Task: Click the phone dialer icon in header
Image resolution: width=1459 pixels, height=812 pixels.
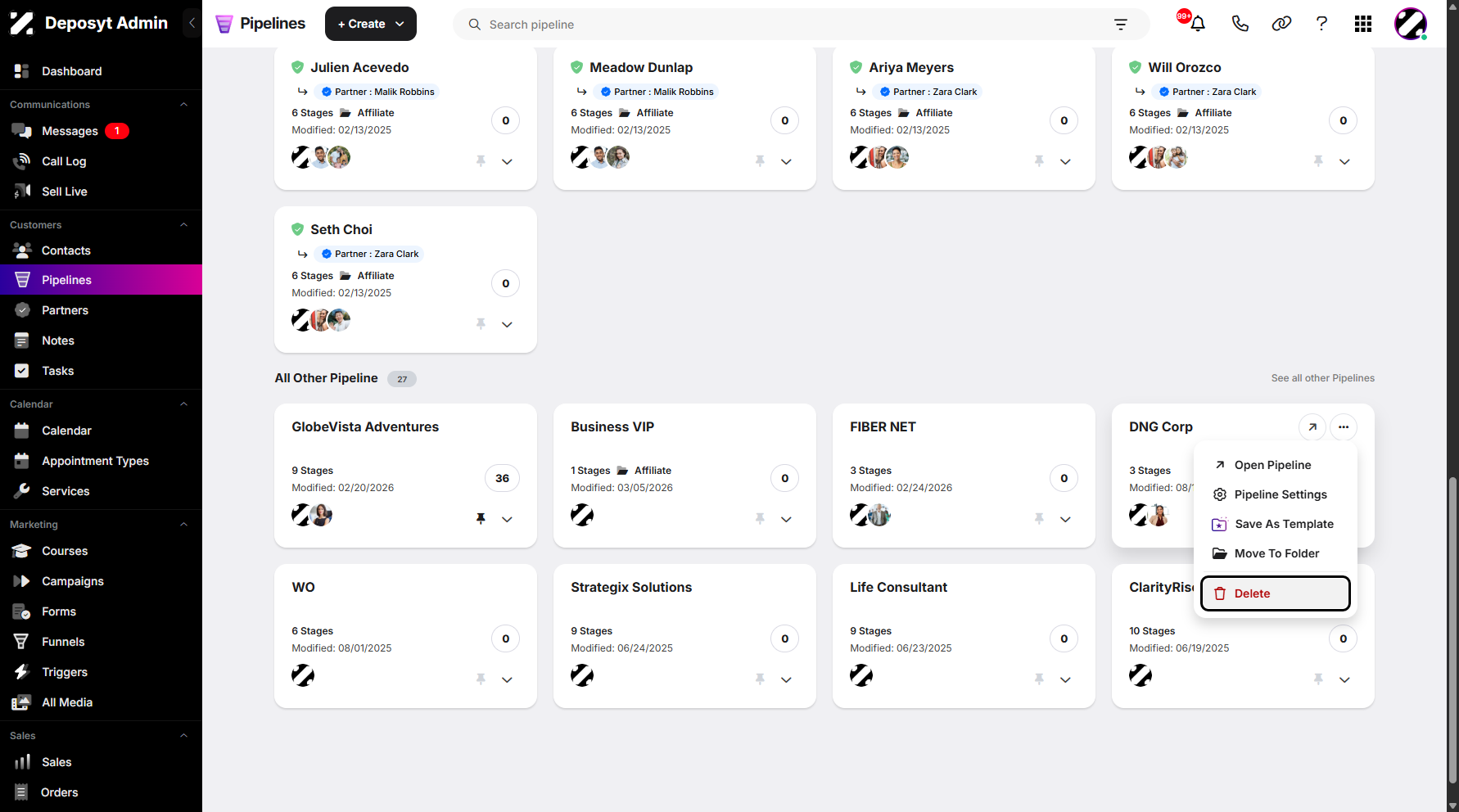Action: (1240, 24)
